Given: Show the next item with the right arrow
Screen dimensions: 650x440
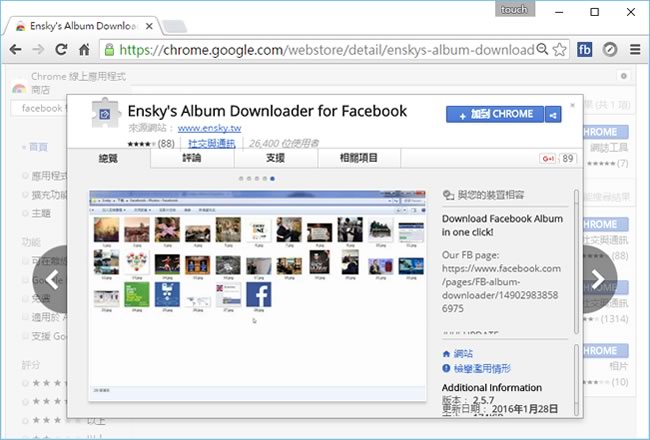Looking at the screenshot, I should point(599,279).
